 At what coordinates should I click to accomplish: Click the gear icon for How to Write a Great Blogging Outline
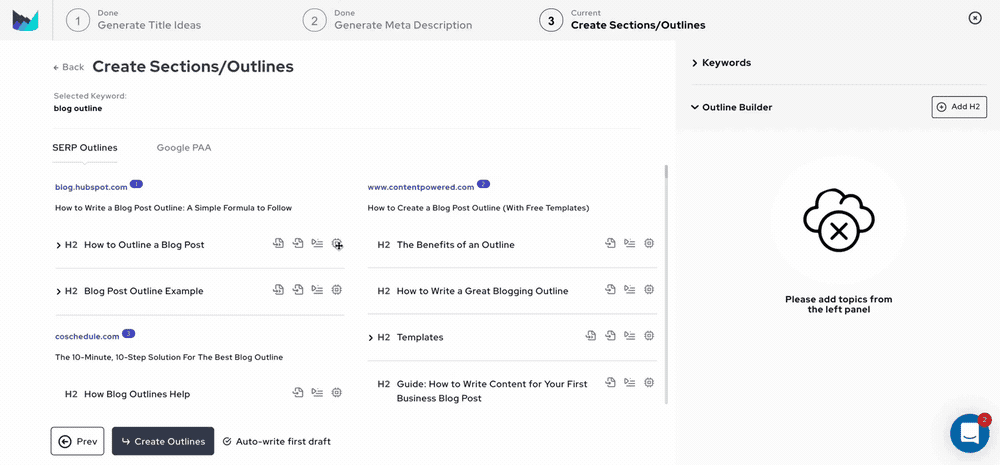(649, 290)
